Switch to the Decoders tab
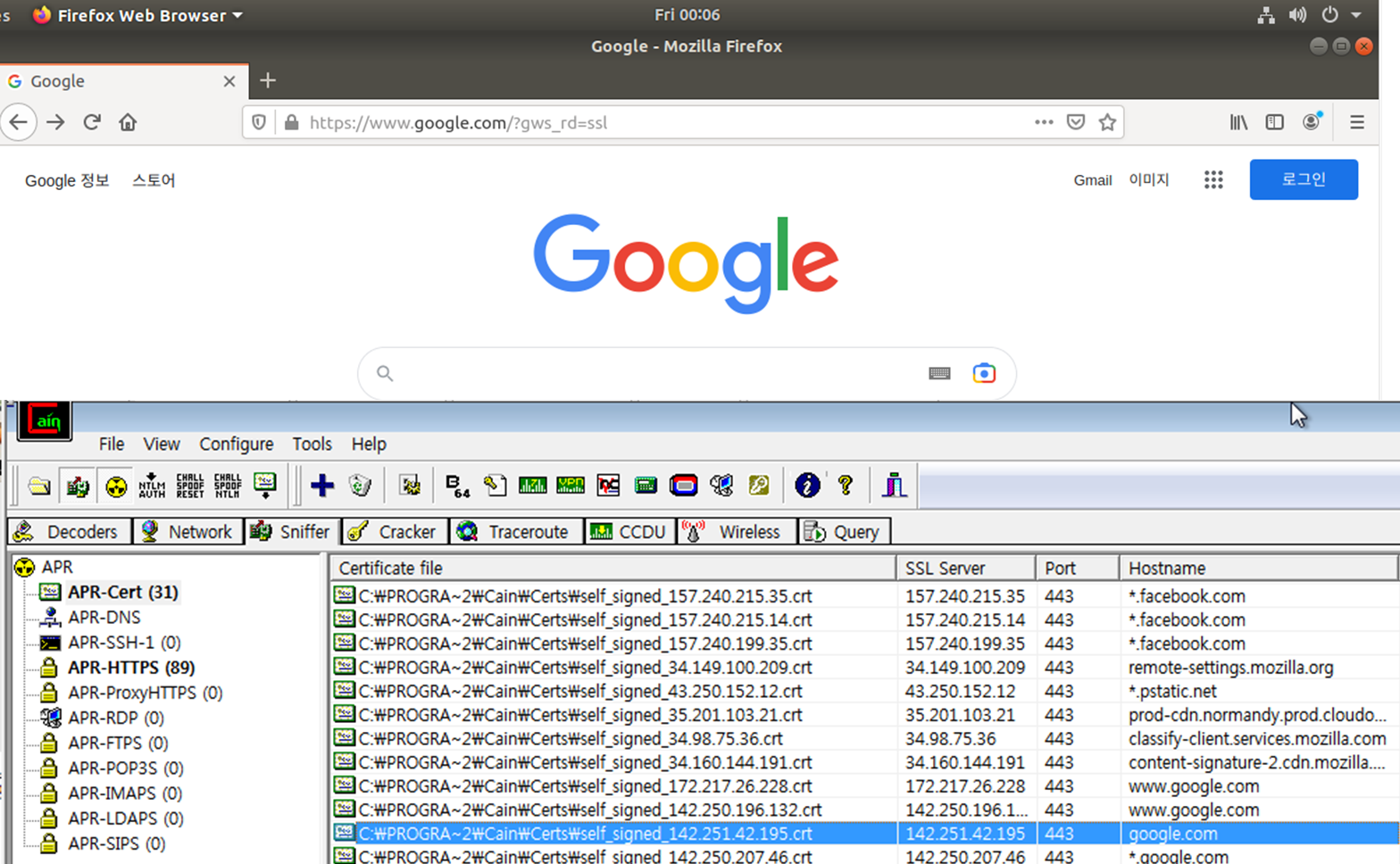The width and height of the screenshot is (1400, 864). (x=69, y=532)
